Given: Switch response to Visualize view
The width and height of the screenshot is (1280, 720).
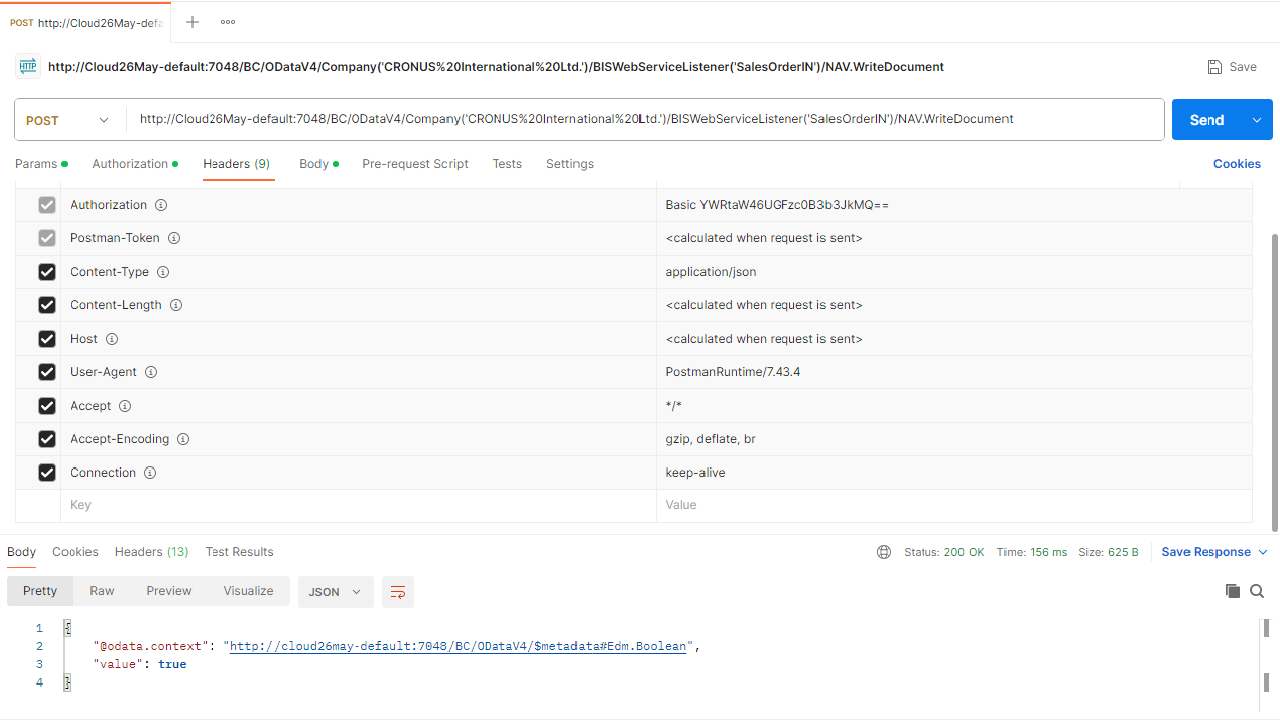Looking at the screenshot, I should click(x=249, y=591).
